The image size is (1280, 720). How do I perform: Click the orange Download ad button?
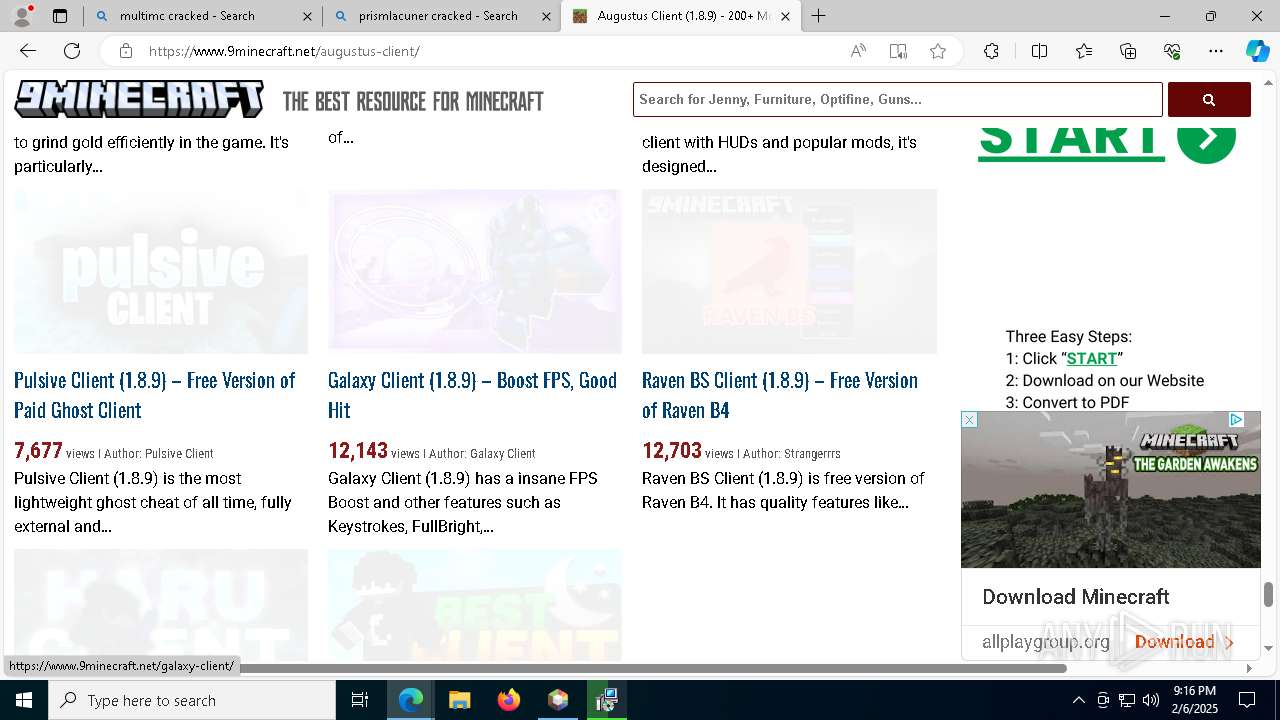point(1184,642)
